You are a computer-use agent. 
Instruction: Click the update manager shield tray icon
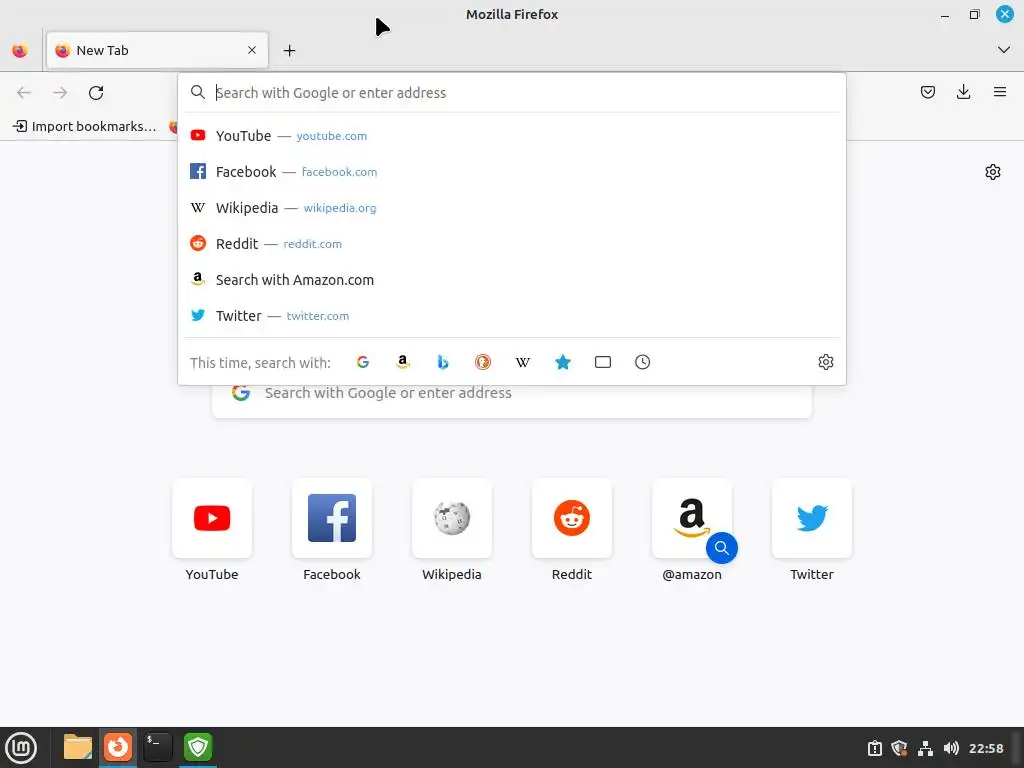coord(899,748)
